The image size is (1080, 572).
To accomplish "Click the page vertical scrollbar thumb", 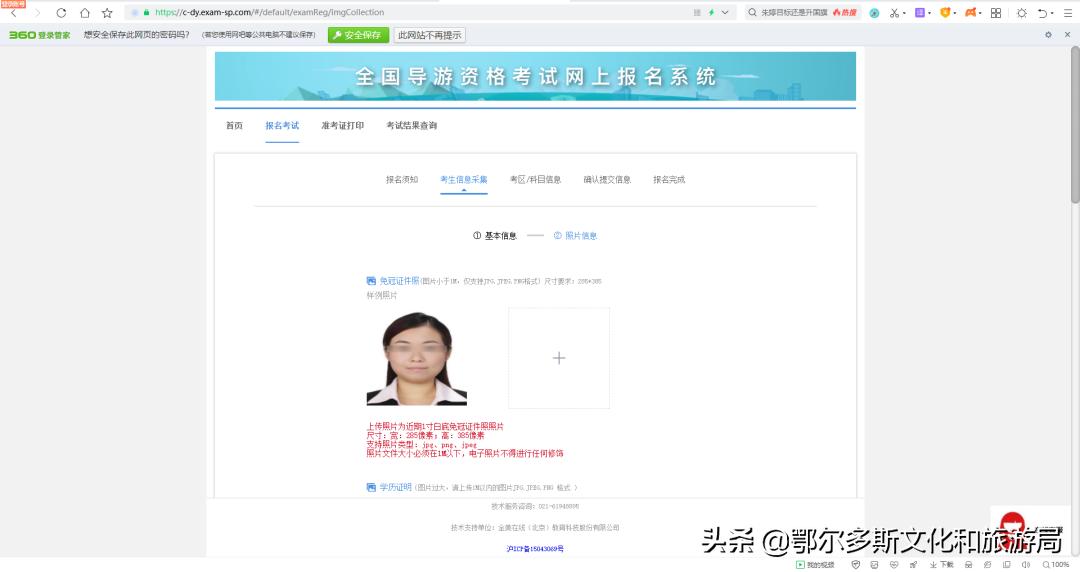I will tap(1074, 125).
